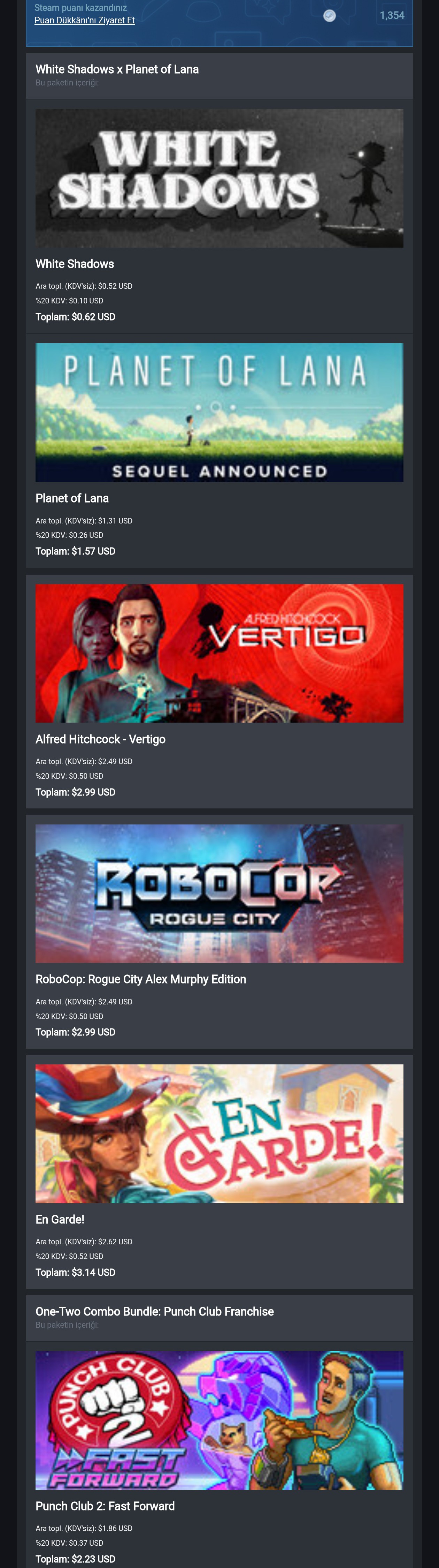Viewport: 439px width, 1568px height.
Task: Open the Alfred Hitchcock Vertigo banner
Action: (219, 653)
